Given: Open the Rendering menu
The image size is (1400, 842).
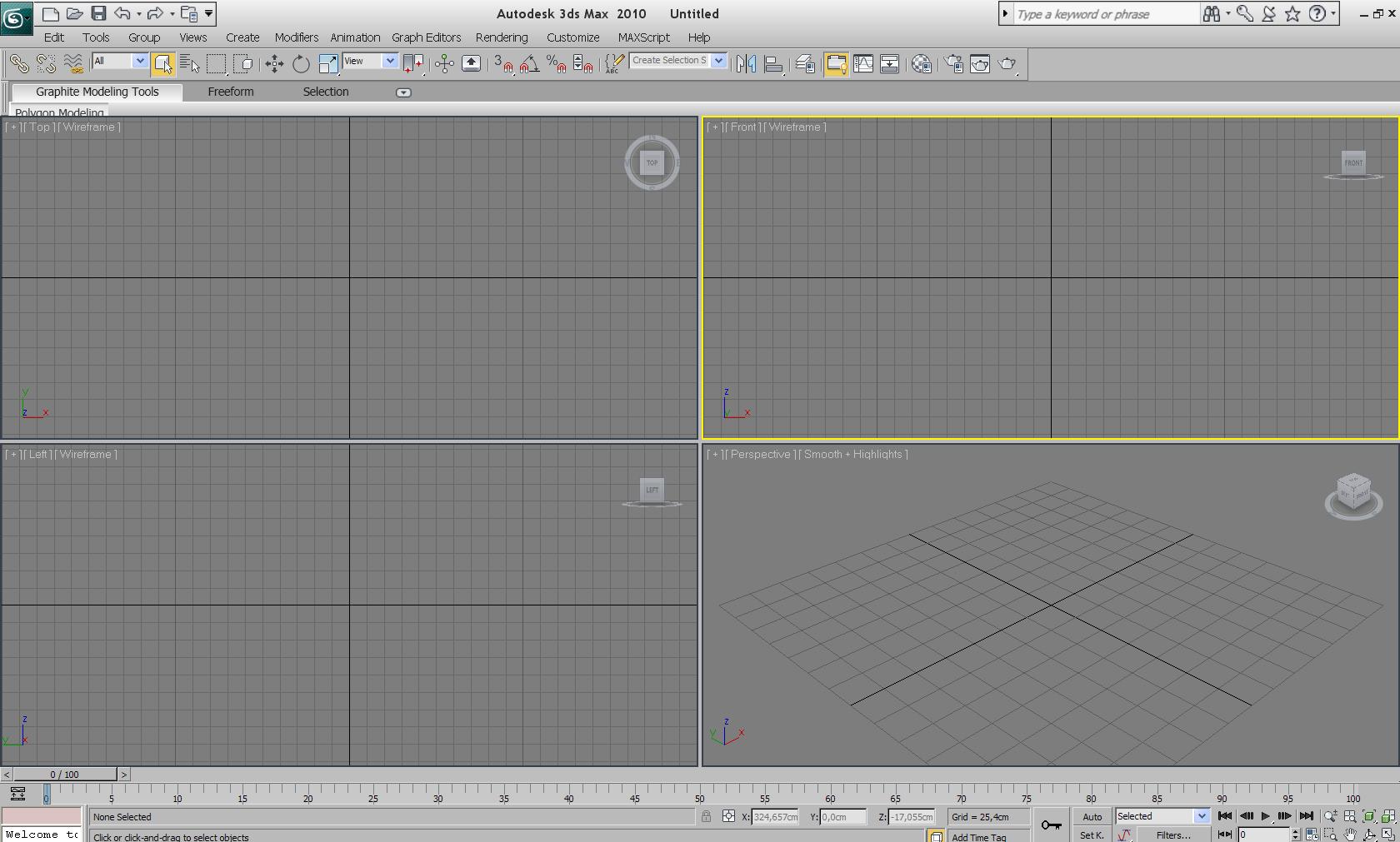Looking at the screenshot, I should click(x=502, y=37).
